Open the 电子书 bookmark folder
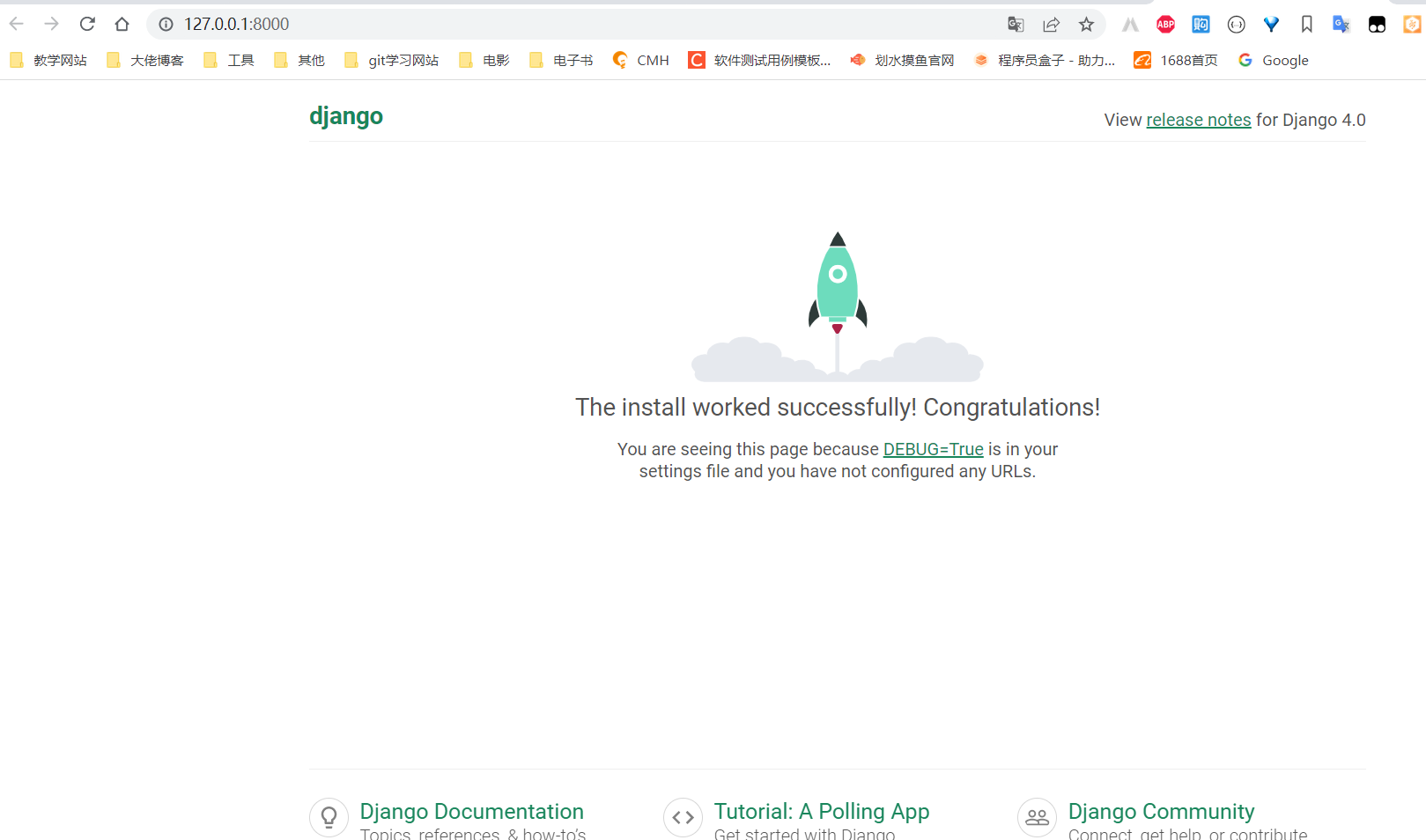Viewport: 1426px width, 840px height. tap(561, 60)
